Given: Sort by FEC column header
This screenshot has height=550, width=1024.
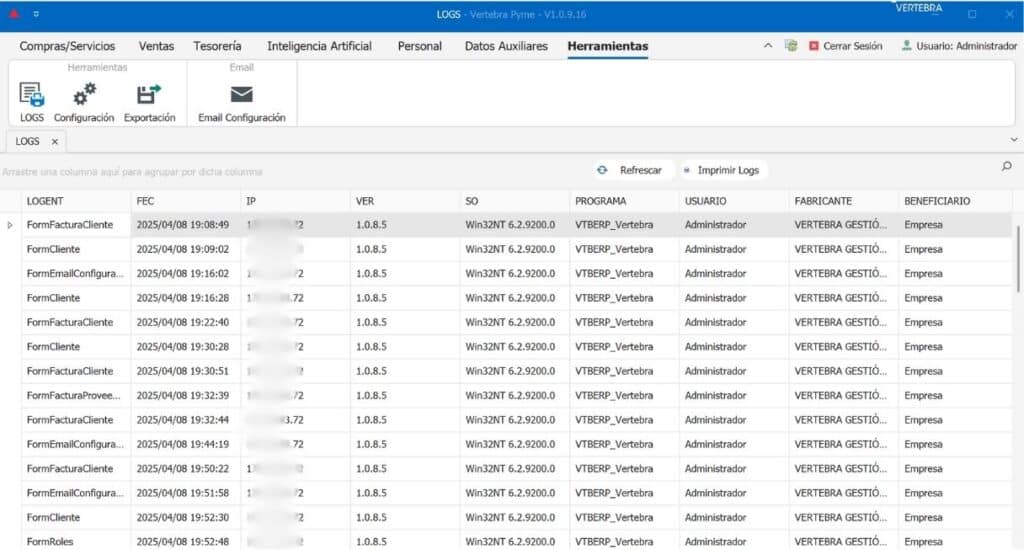Looking at the screenshot, I should pyautogui.click(x=185, y=201).
